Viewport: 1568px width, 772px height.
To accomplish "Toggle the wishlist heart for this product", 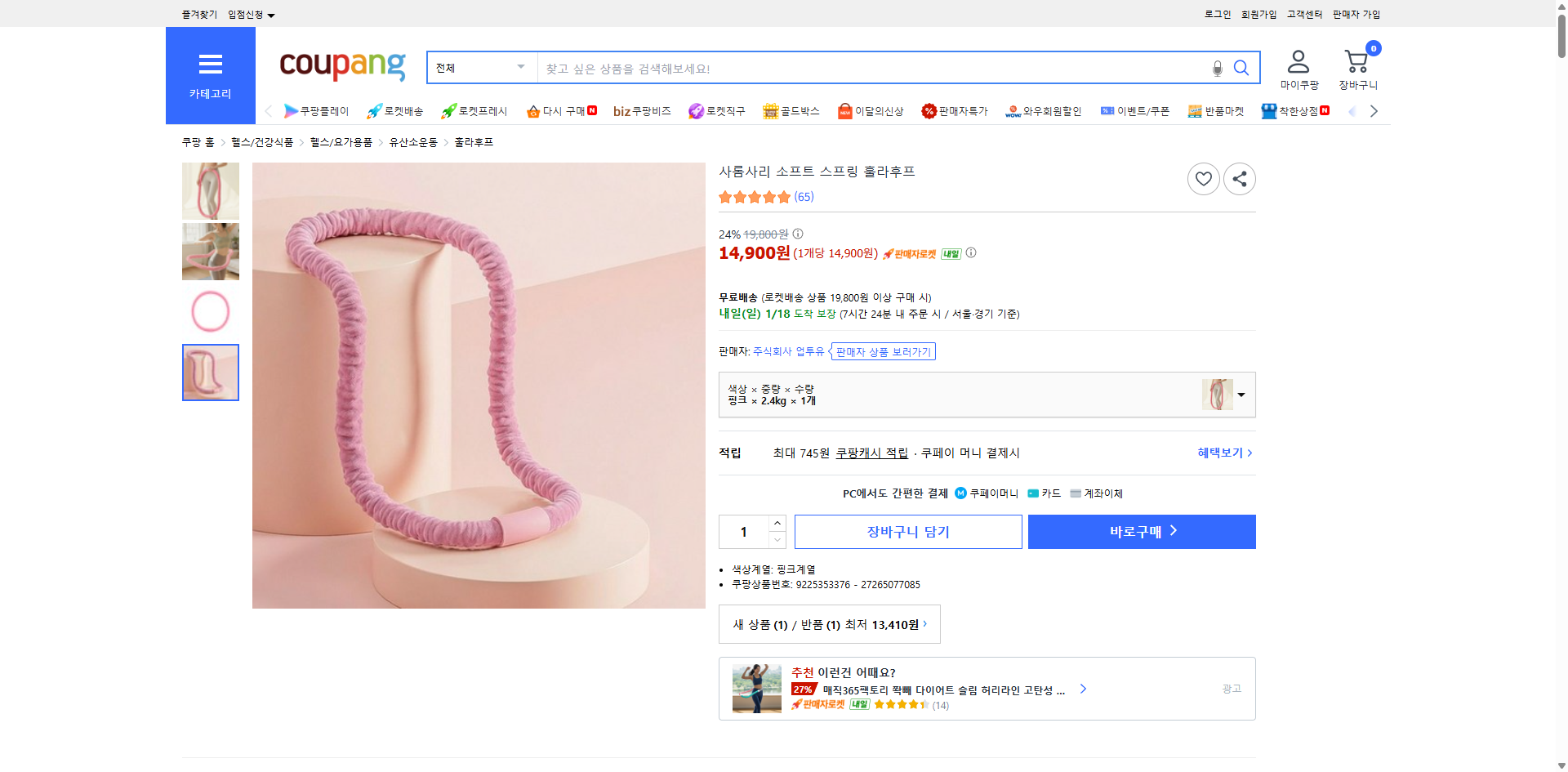I will 1202,178.
